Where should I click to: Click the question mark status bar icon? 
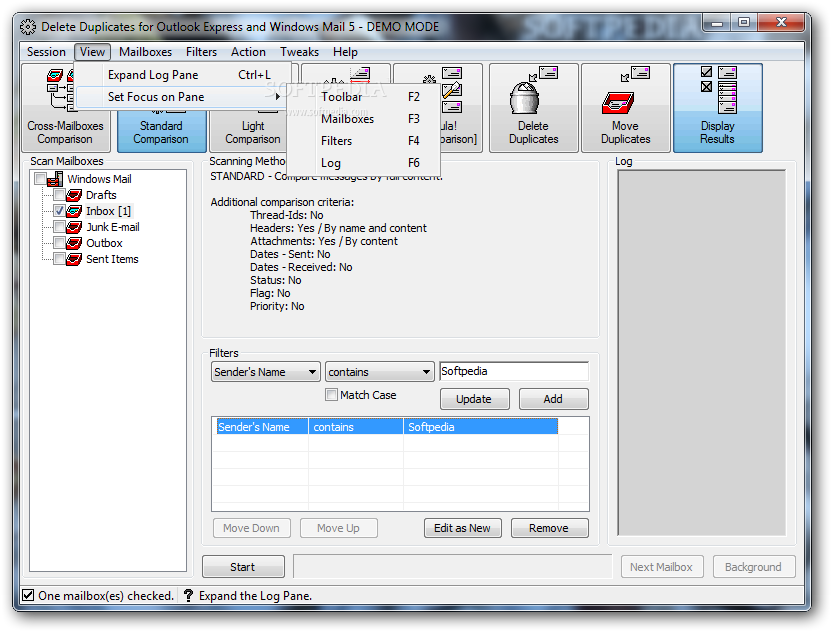pyautogui.click(x=188, y=595)
